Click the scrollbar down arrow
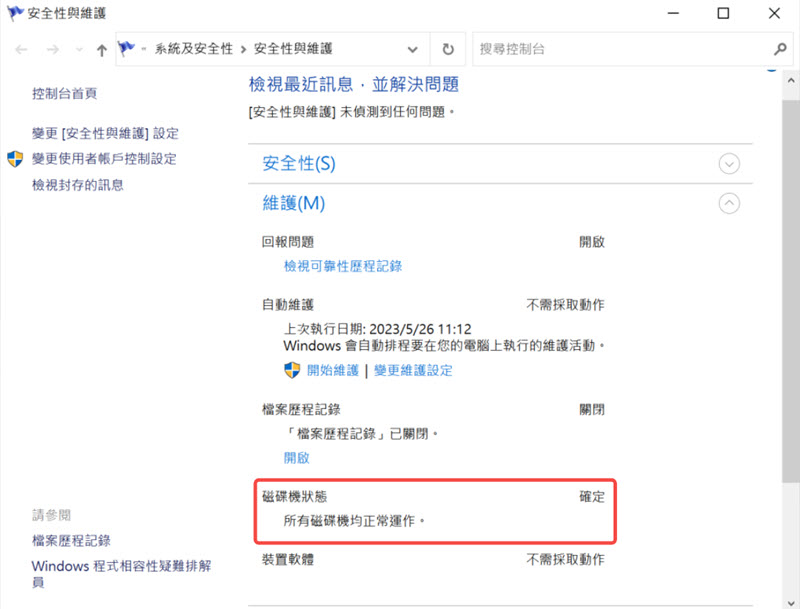This screenshot has width=800, height=609. (x=791, y=602)
